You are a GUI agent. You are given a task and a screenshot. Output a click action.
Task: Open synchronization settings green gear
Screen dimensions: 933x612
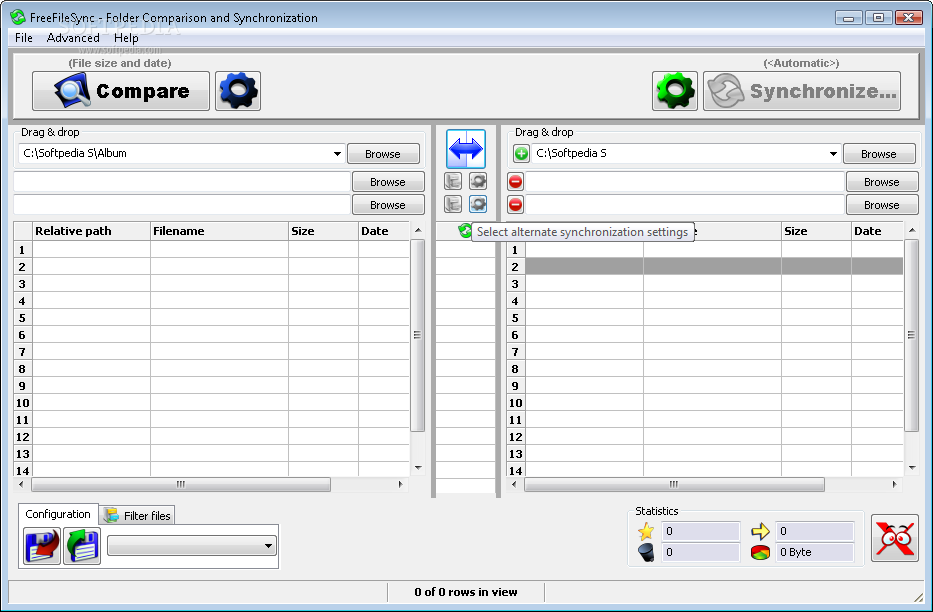pyautogui.click(x=675, y=91)
